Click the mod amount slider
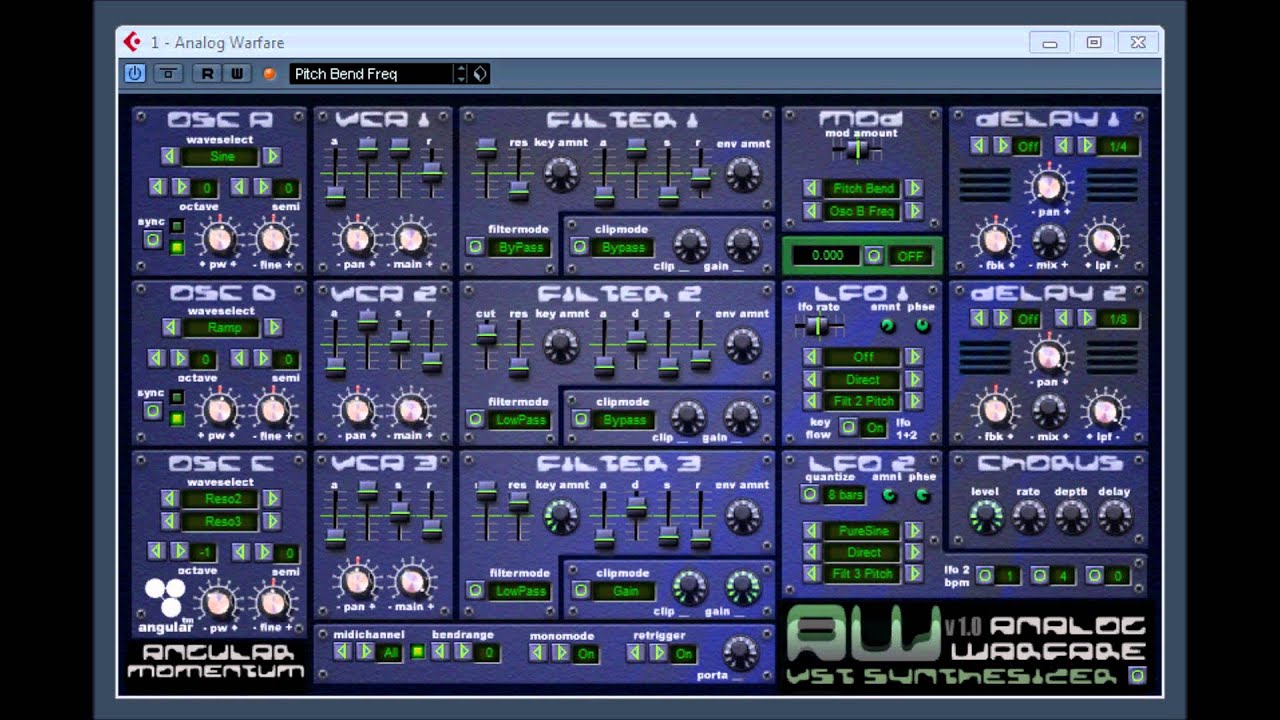This screenshot has width=1280, height=720. tap(858, 150)
